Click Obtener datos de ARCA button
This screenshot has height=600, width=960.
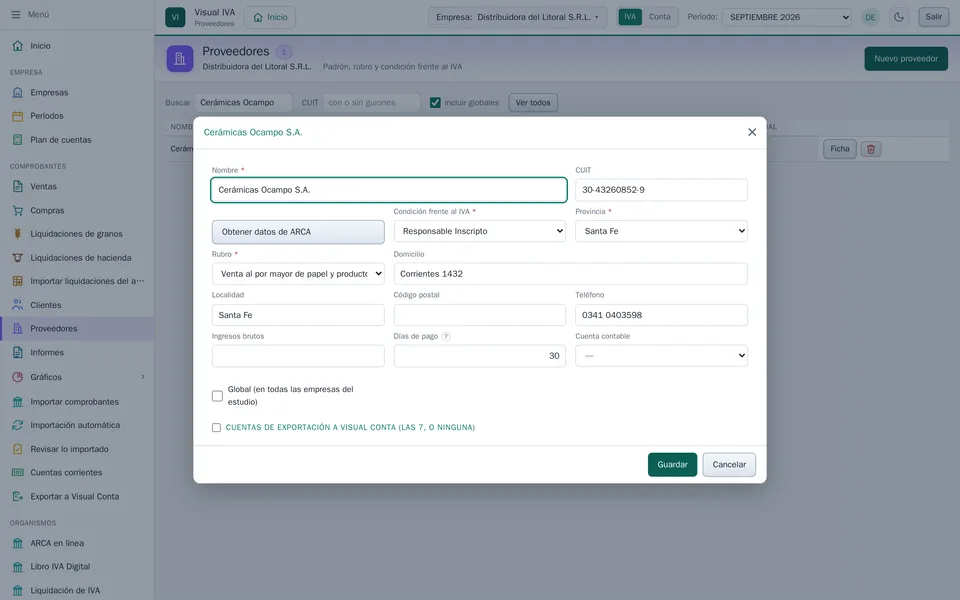pyautogui.click(x=298, y=232)
